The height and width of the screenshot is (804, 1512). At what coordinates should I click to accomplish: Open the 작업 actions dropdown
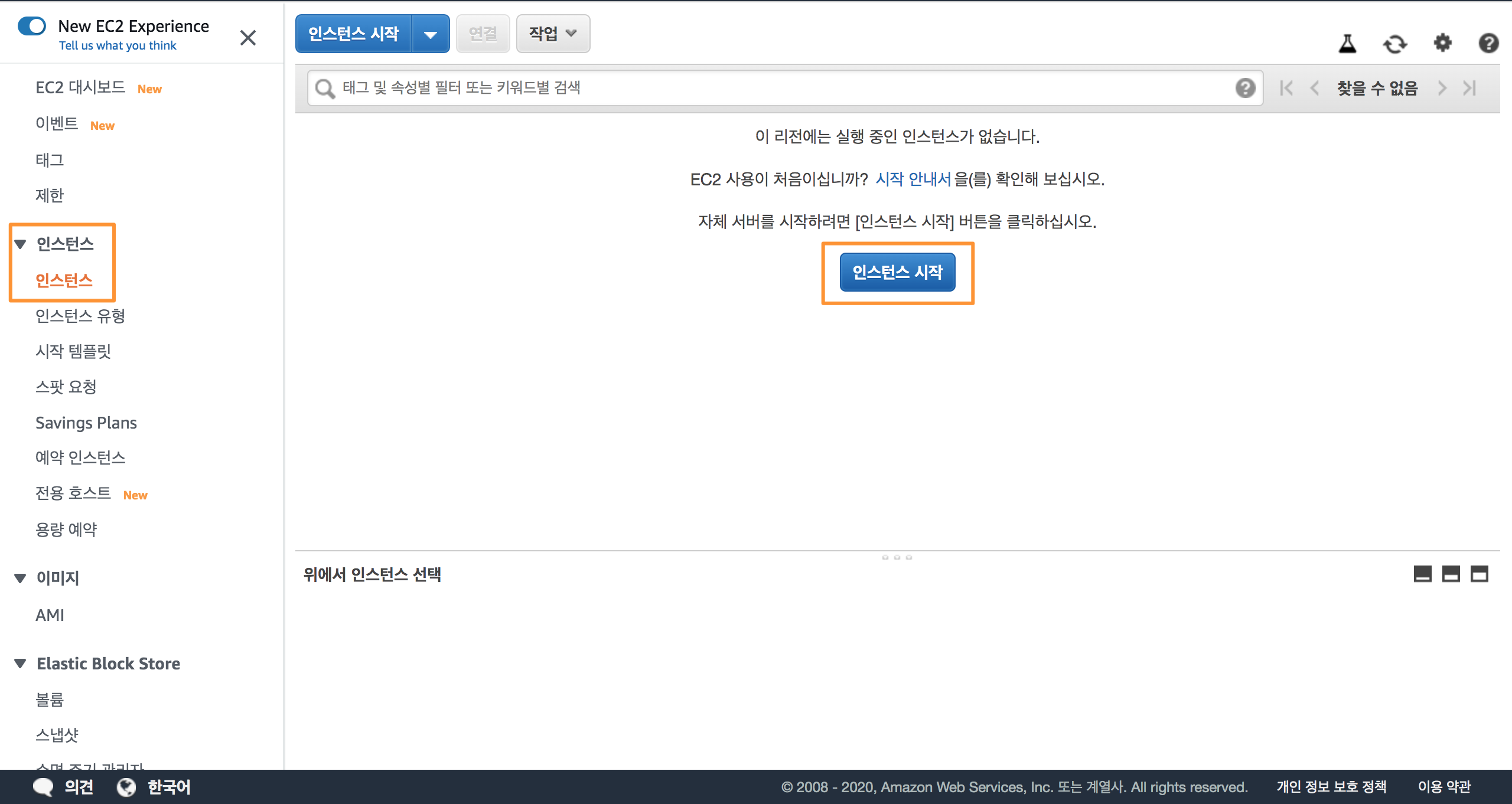tap(553, 34)
